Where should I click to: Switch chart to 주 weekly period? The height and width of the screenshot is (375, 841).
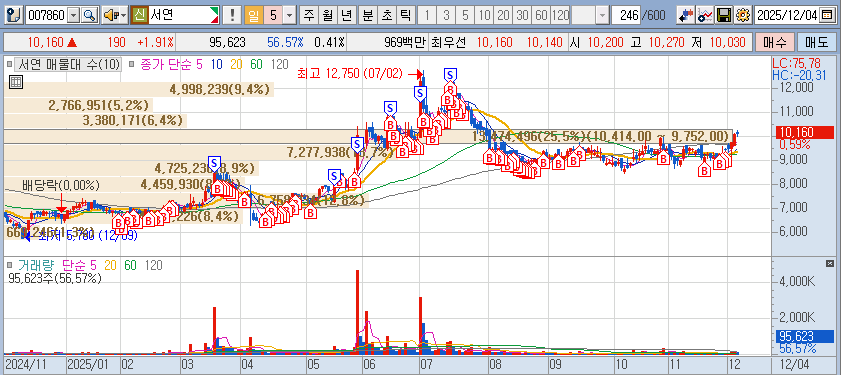coord(308,15)
